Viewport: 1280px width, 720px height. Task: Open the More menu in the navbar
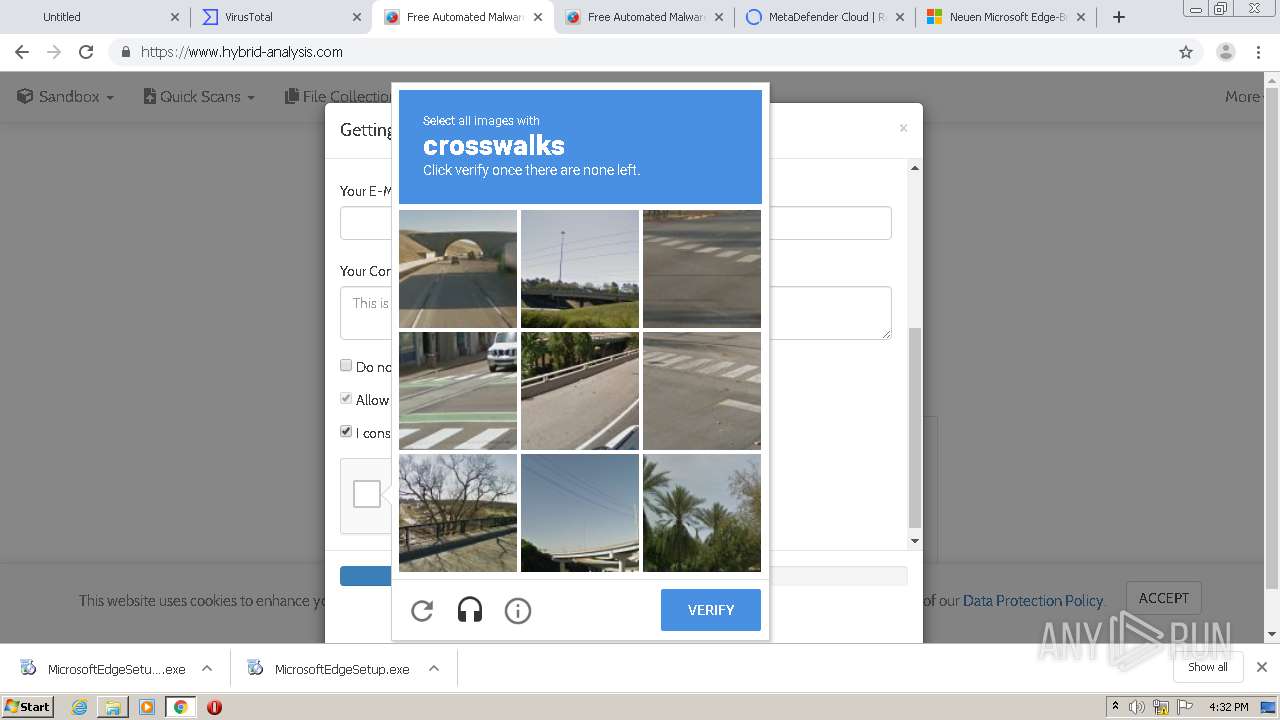pyautogui.click(x=1245, y=97)
